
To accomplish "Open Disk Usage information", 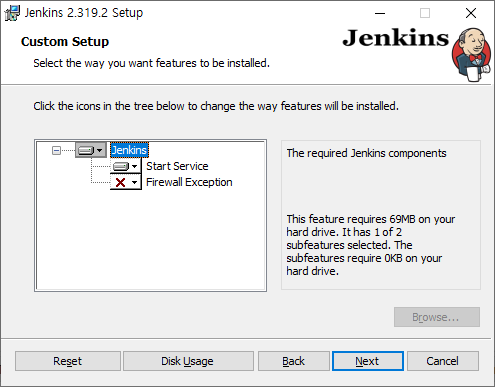I will [x=188, y=361].
